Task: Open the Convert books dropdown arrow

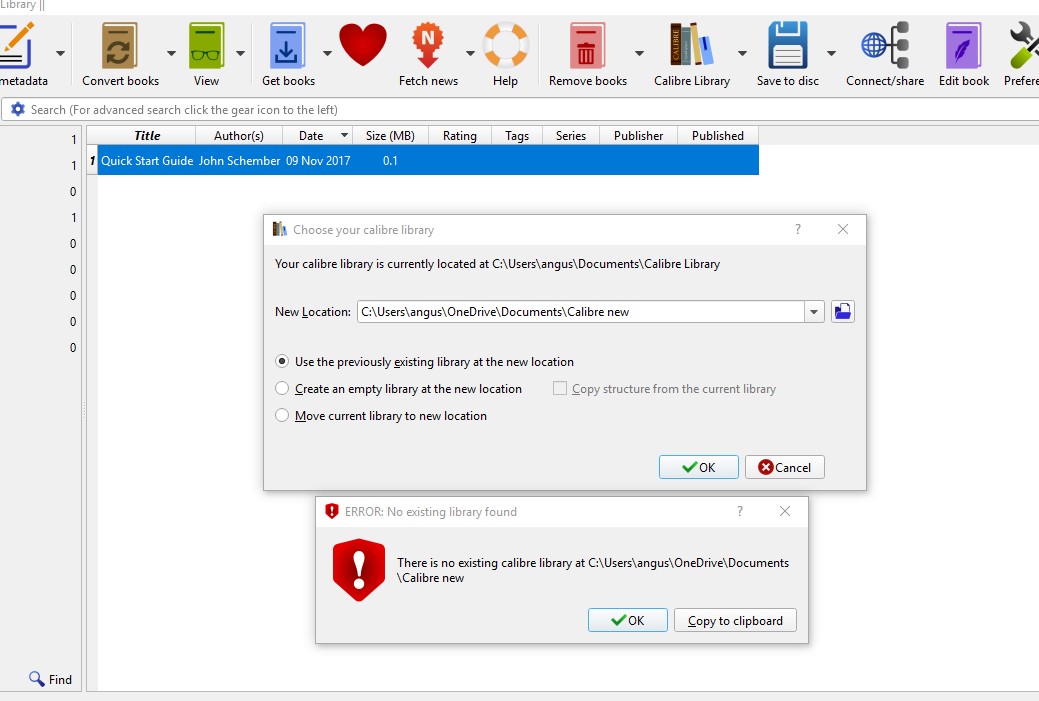Action: tap(171, 53)
